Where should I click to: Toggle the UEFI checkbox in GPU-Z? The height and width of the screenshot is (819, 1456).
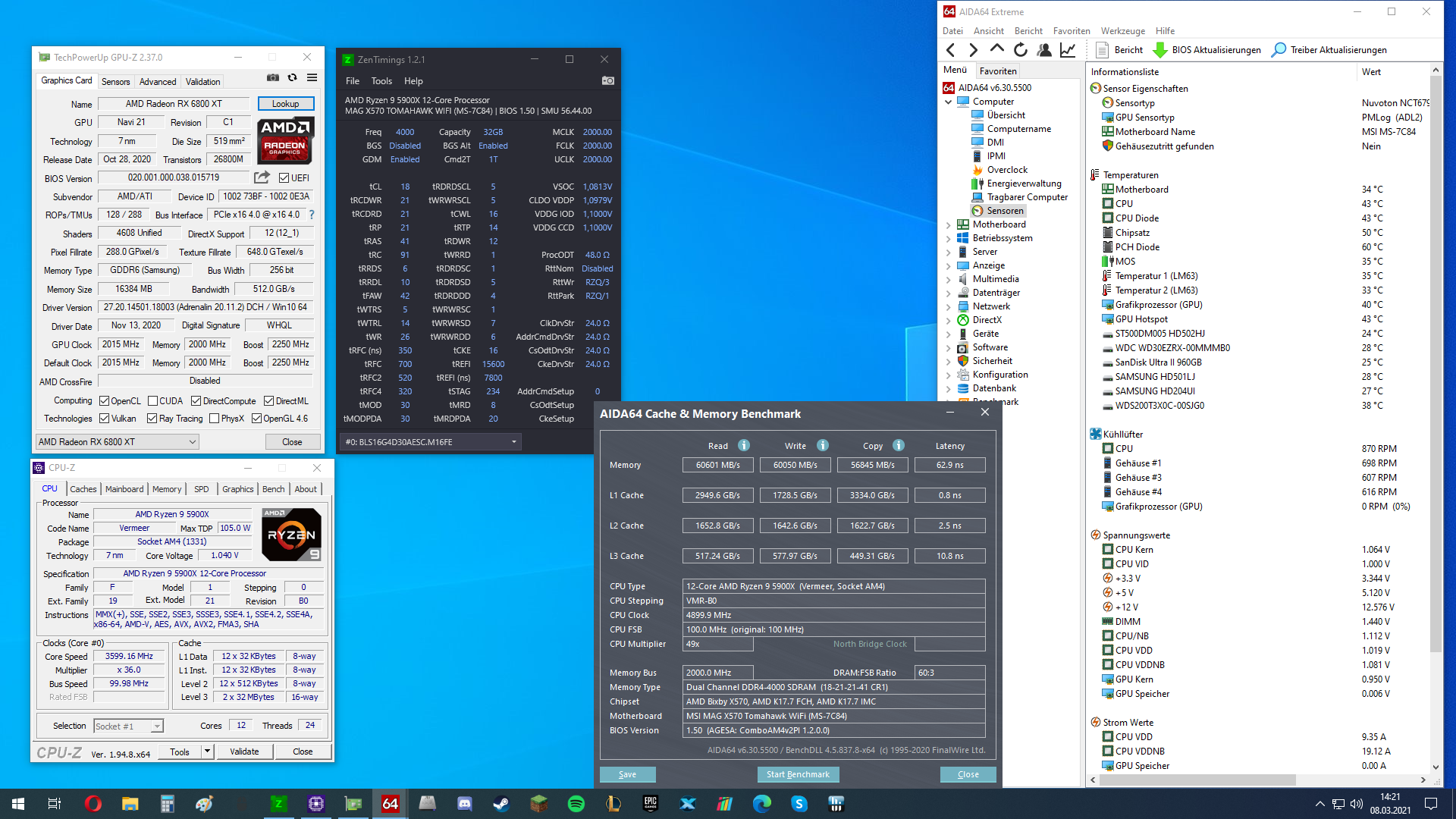(x=284, y=178)
